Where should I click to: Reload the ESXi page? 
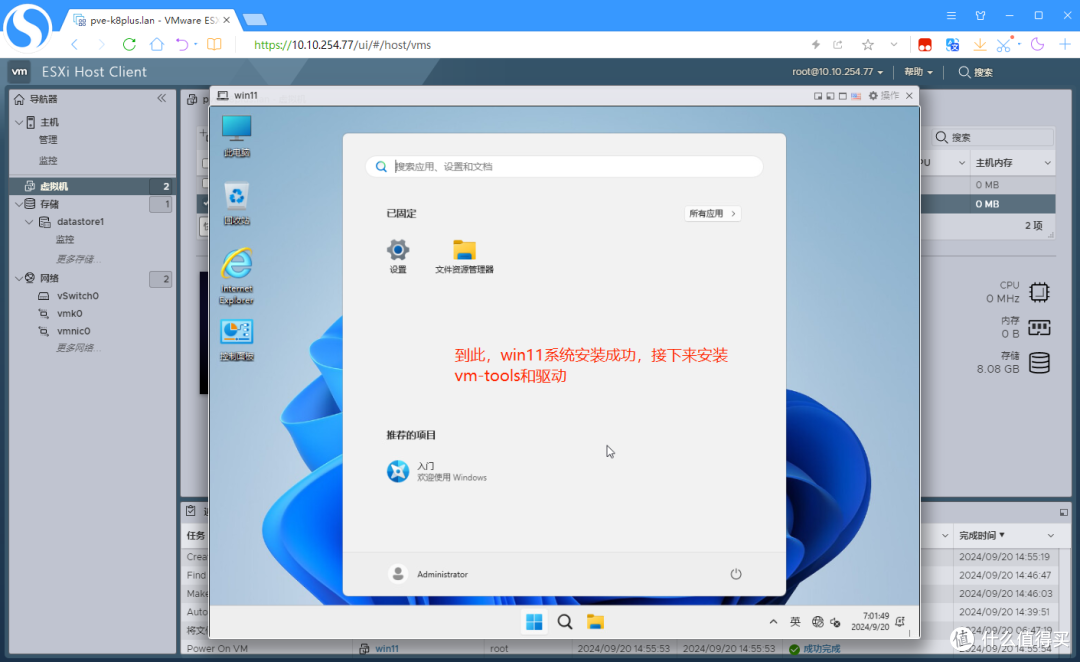pos(129,45)
